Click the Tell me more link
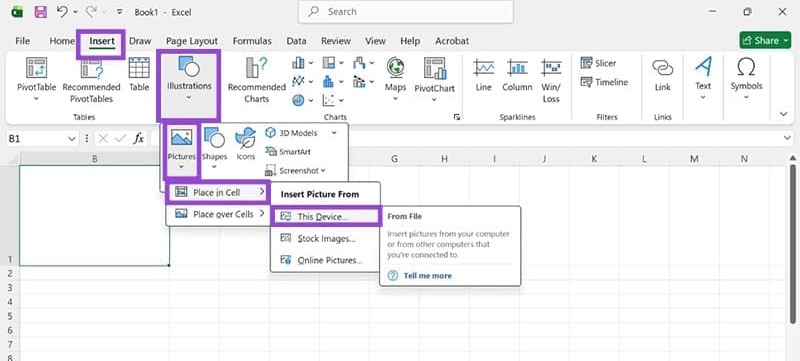Viewport: 800px width, 361px height. coord(427,275)
